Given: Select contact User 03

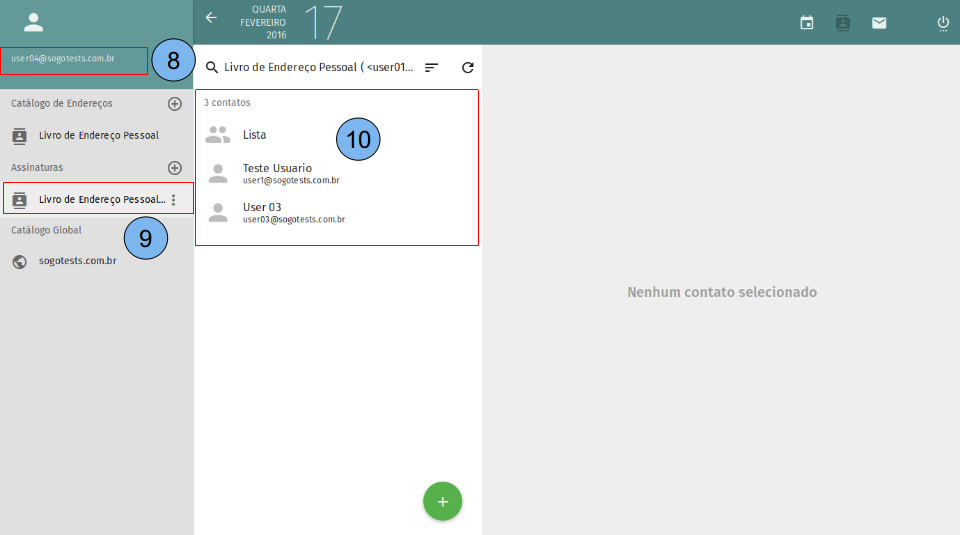Looking at the screenshot, I should 262,212.
